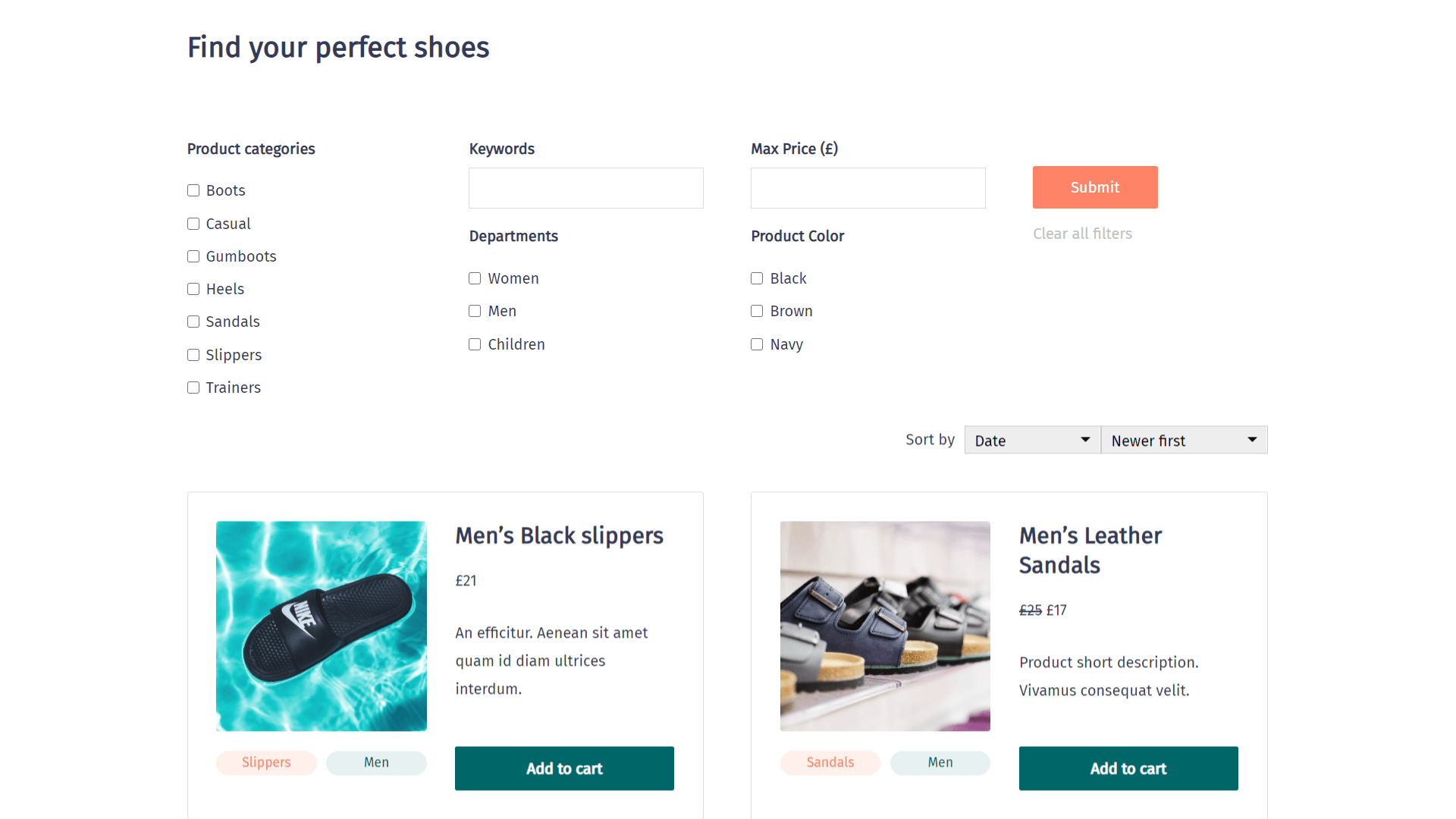The width and height of the screenshot is (1456, 819).
Task: Check the Navy color option
Action: [x=756, y=344]
